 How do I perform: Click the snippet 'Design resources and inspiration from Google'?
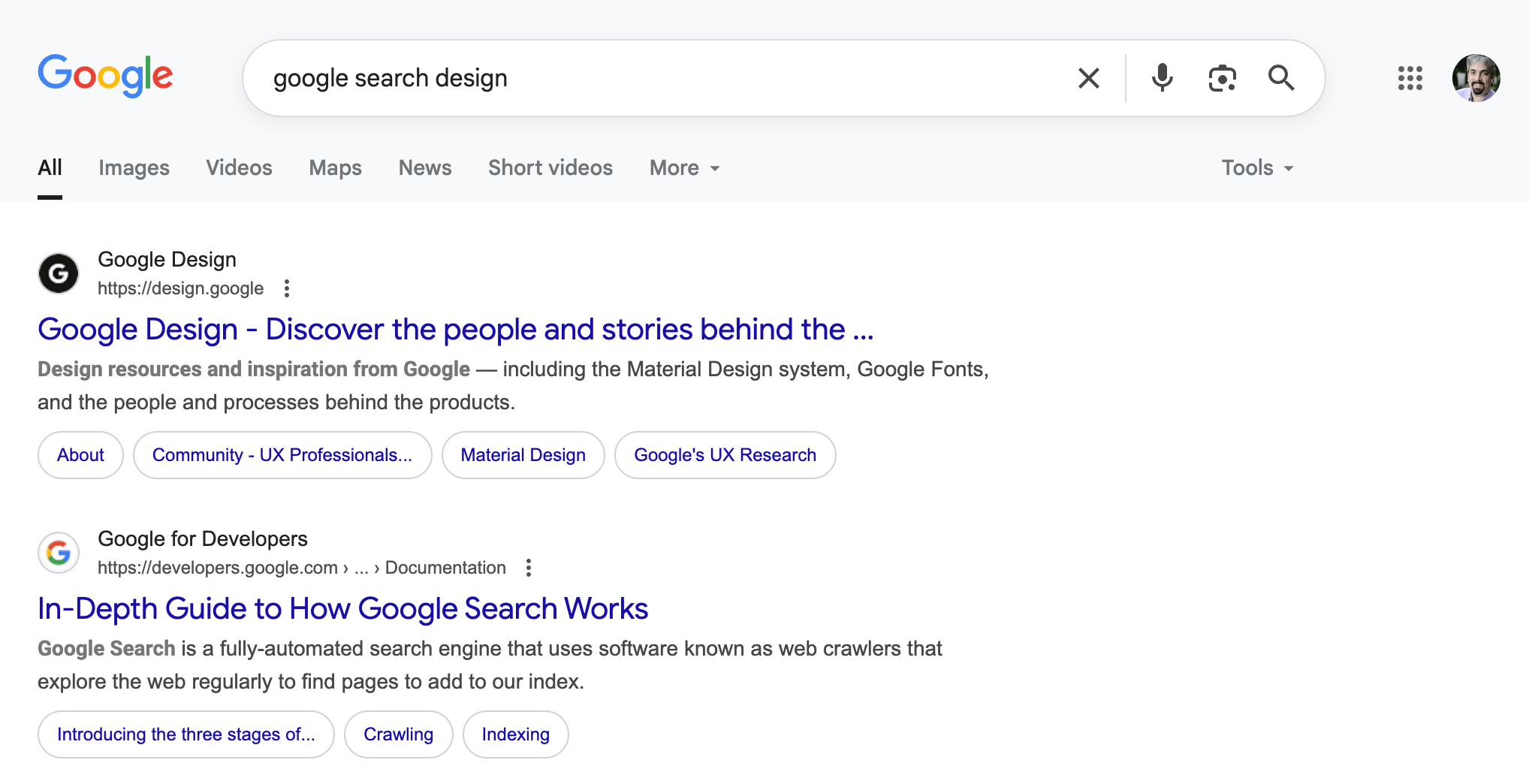(x=254, y=369)
